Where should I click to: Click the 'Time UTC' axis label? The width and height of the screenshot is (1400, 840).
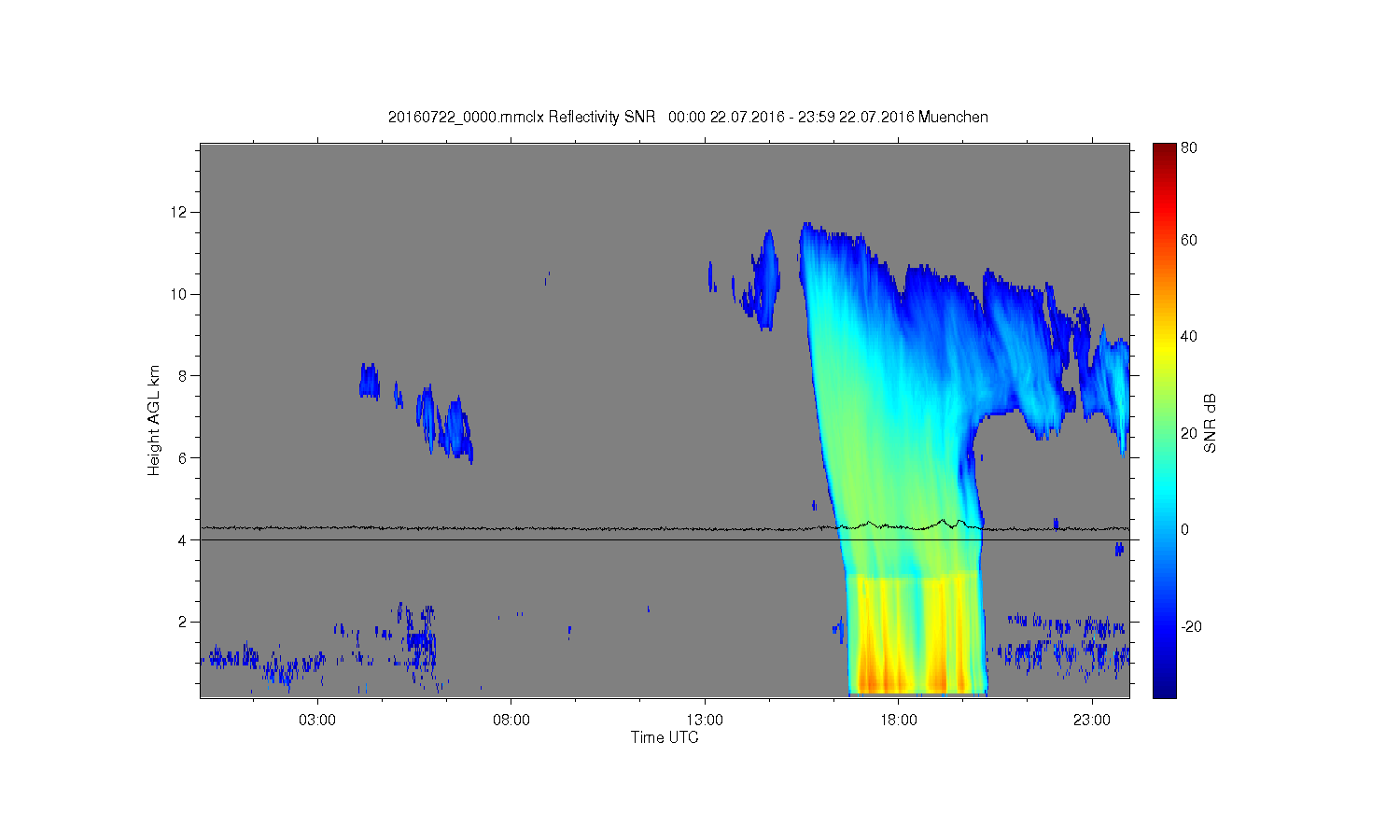(x=665, y=737)
